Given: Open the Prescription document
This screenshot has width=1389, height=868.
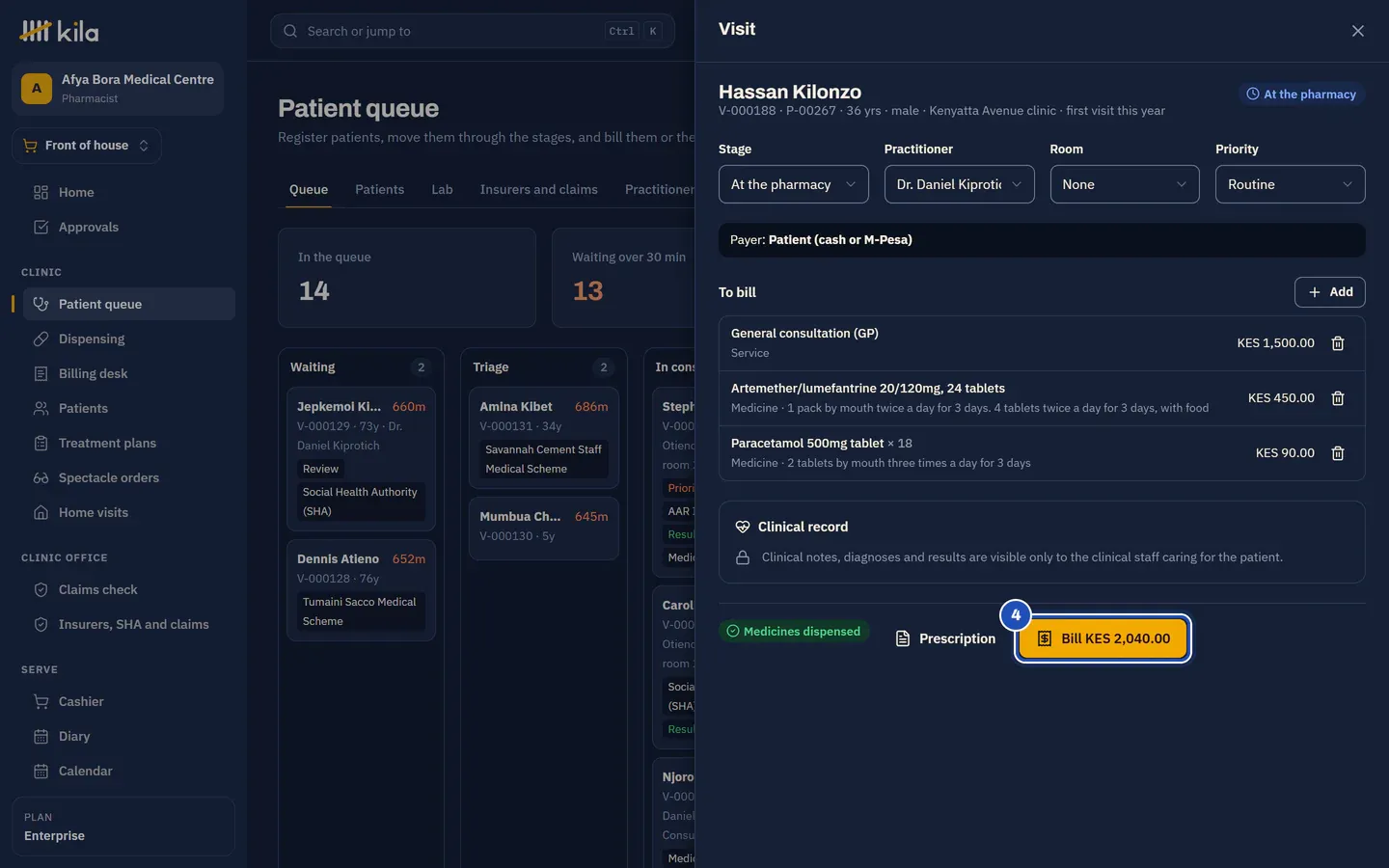Looking at the screenshot, I should point(945,638).
